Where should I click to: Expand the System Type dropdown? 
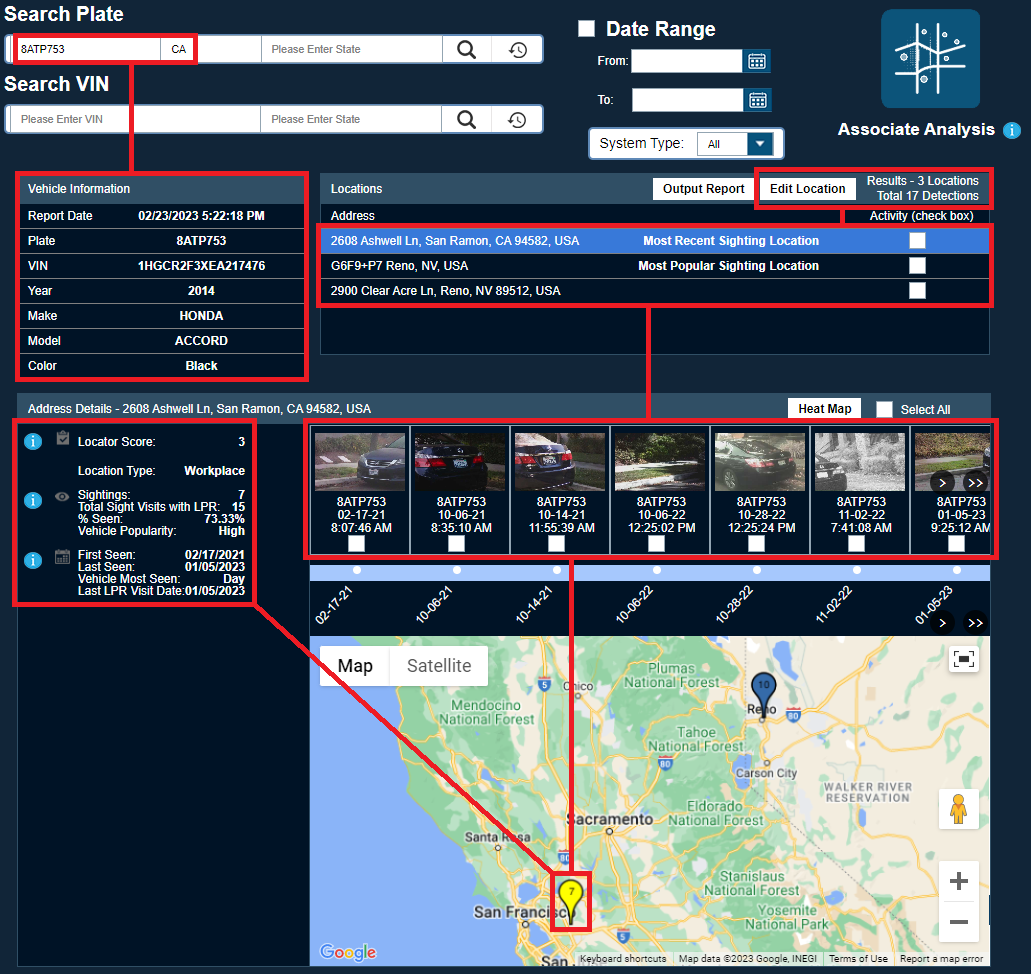(760, 144)
